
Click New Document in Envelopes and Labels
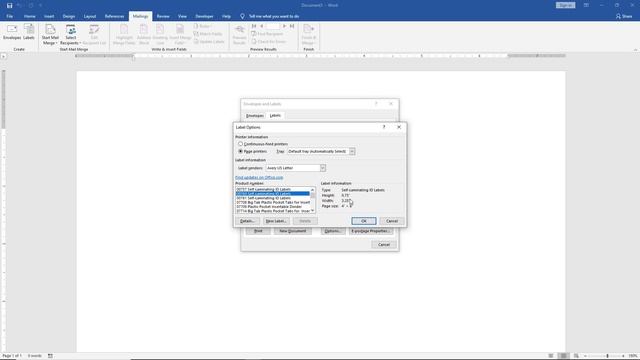(x=293, y=231)
